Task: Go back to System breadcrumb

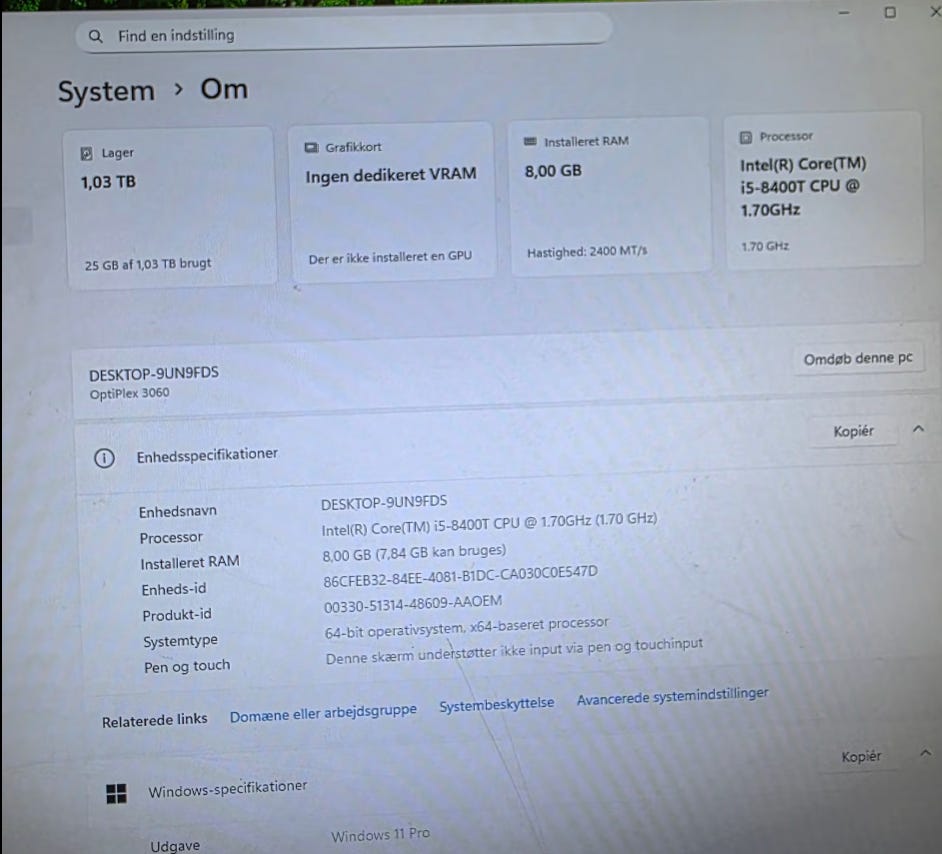Action: [106, 92]
